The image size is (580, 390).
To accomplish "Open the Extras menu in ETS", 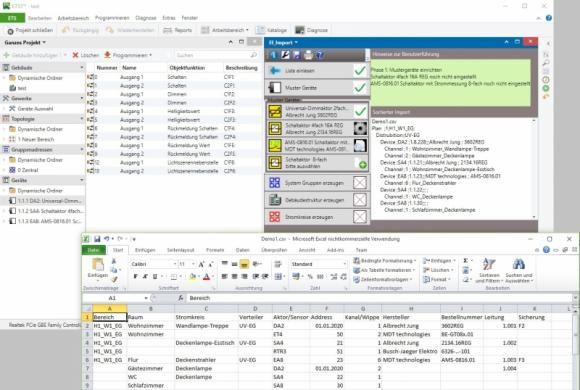I will point(169,18).
